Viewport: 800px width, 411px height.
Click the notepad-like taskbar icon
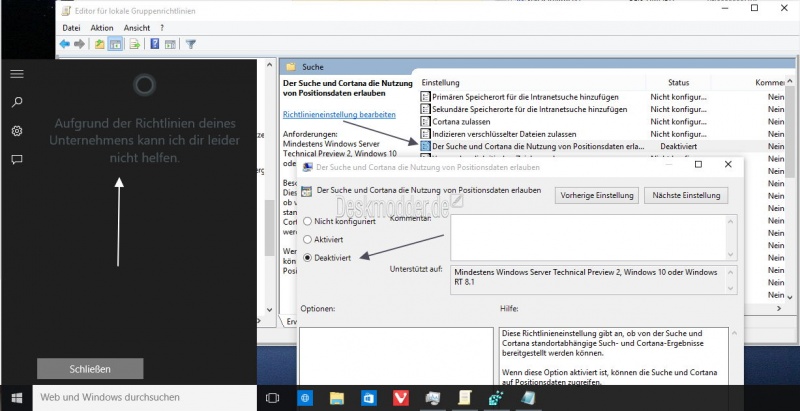[x=464, y=398]
